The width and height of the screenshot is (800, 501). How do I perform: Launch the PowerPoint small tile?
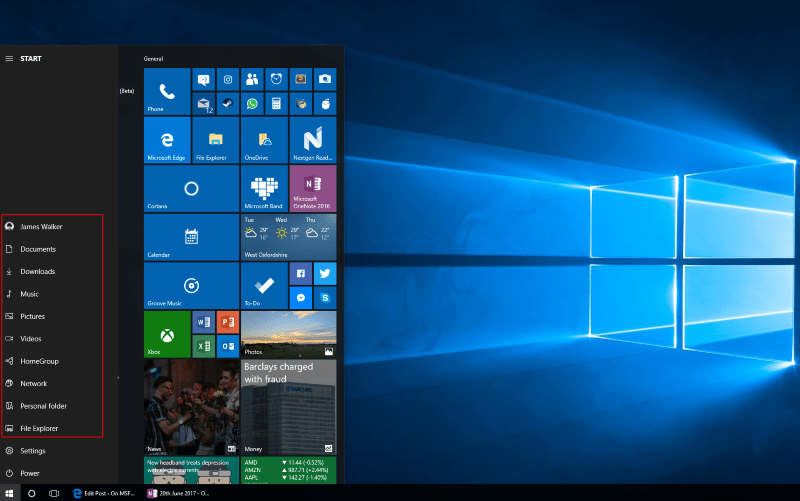(x=228, y=322)
